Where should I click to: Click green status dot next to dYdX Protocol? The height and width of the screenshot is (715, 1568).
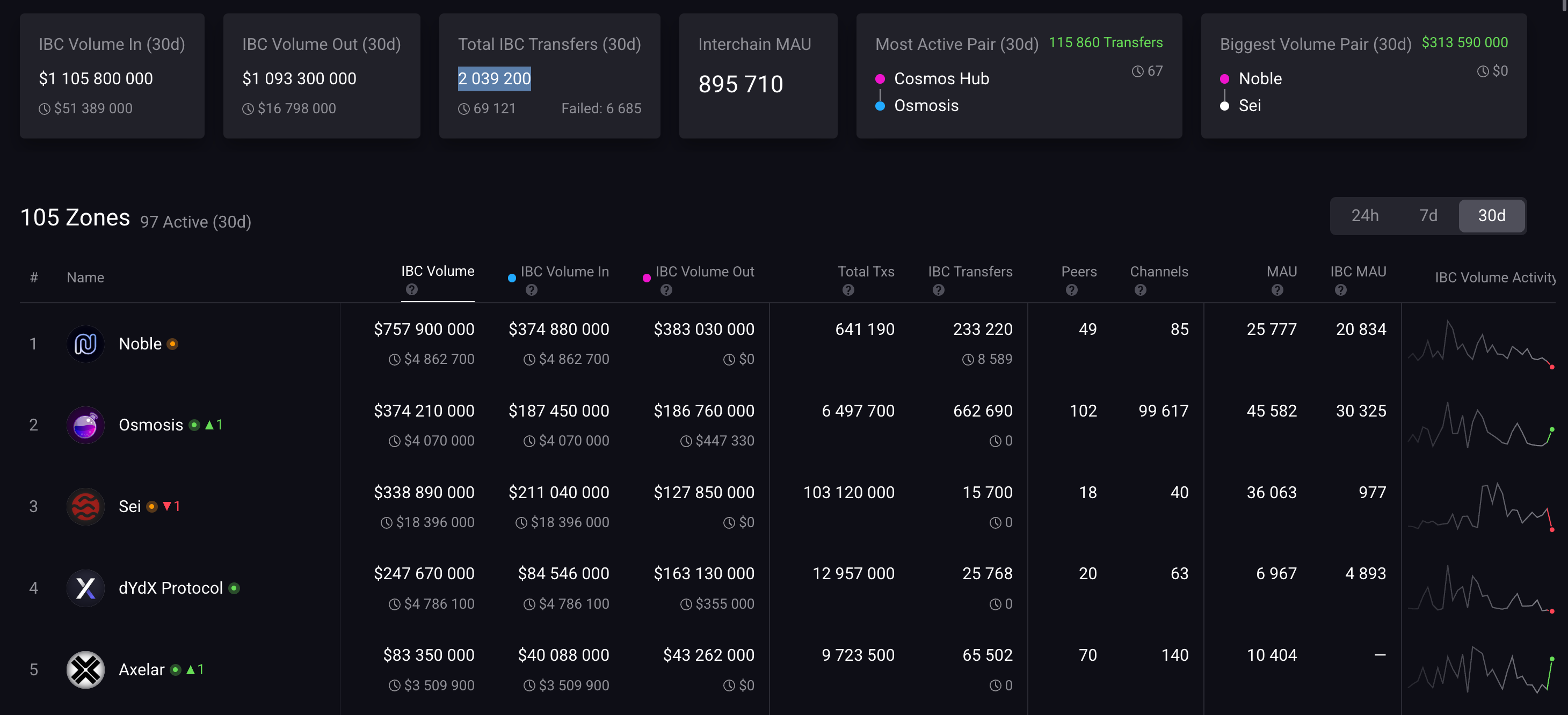(x=234, y=588)
